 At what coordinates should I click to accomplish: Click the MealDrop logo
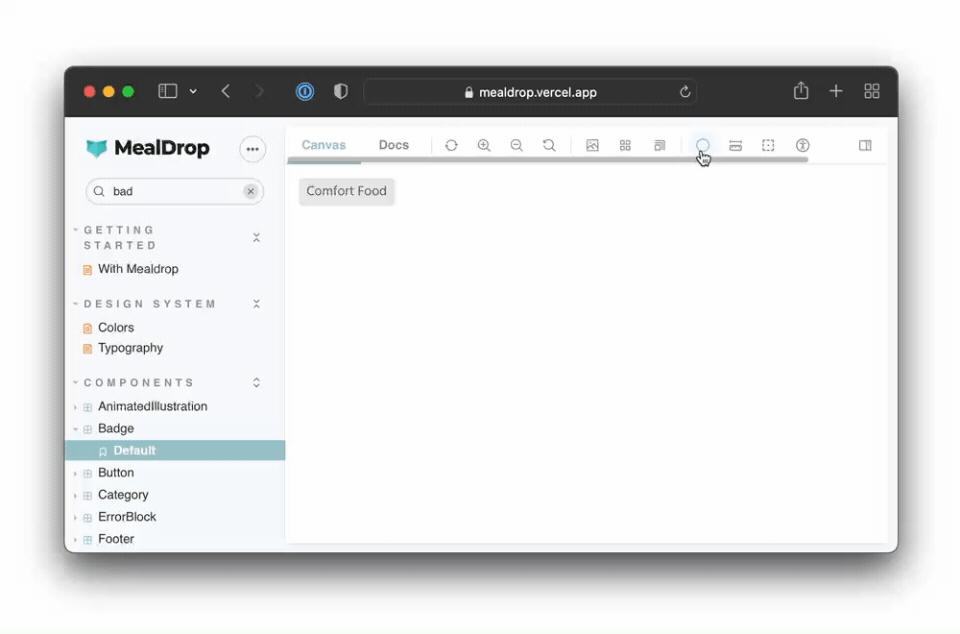(148, 148)
